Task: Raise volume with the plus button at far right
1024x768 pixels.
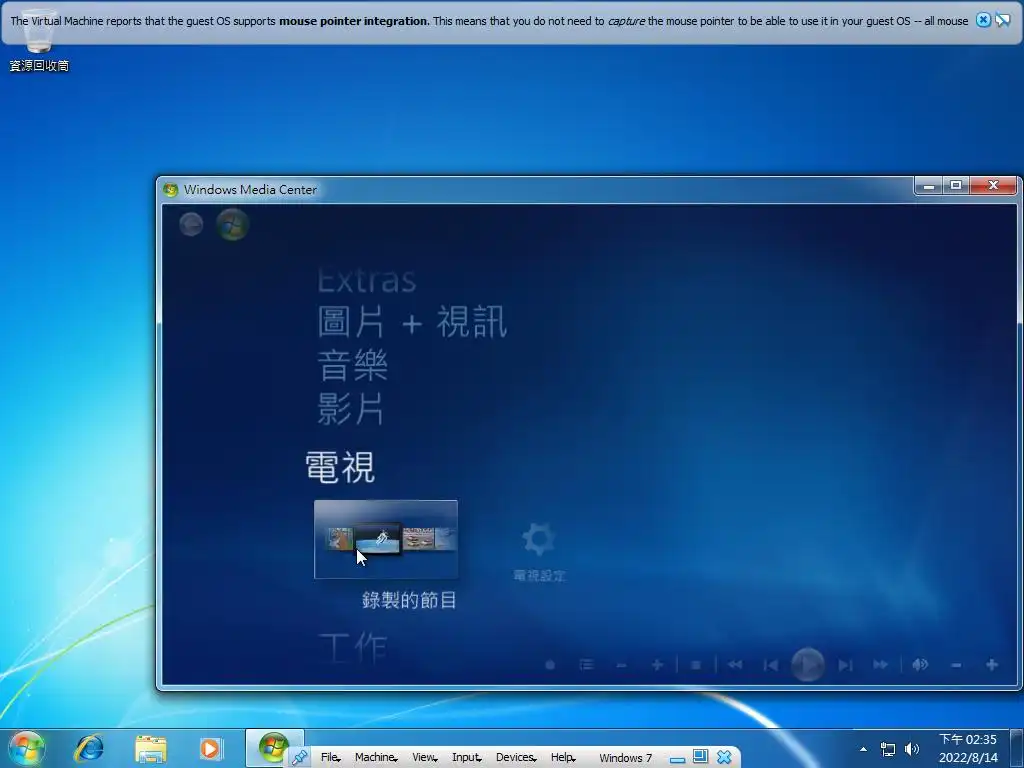Action: [x=992, y=665]
